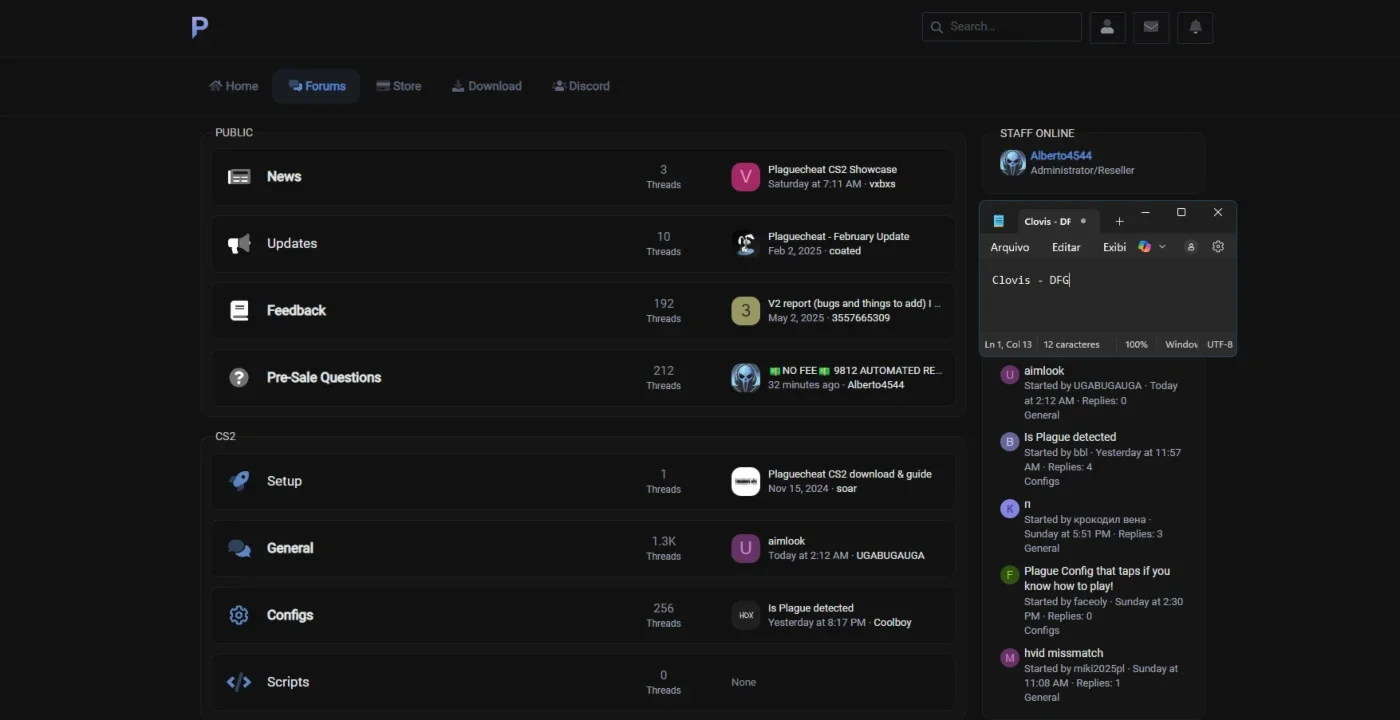Screen dimensions: 1400x720
Task: Add a new Notepad tab
Action: pyautogui.click(x=1119, y=221)
